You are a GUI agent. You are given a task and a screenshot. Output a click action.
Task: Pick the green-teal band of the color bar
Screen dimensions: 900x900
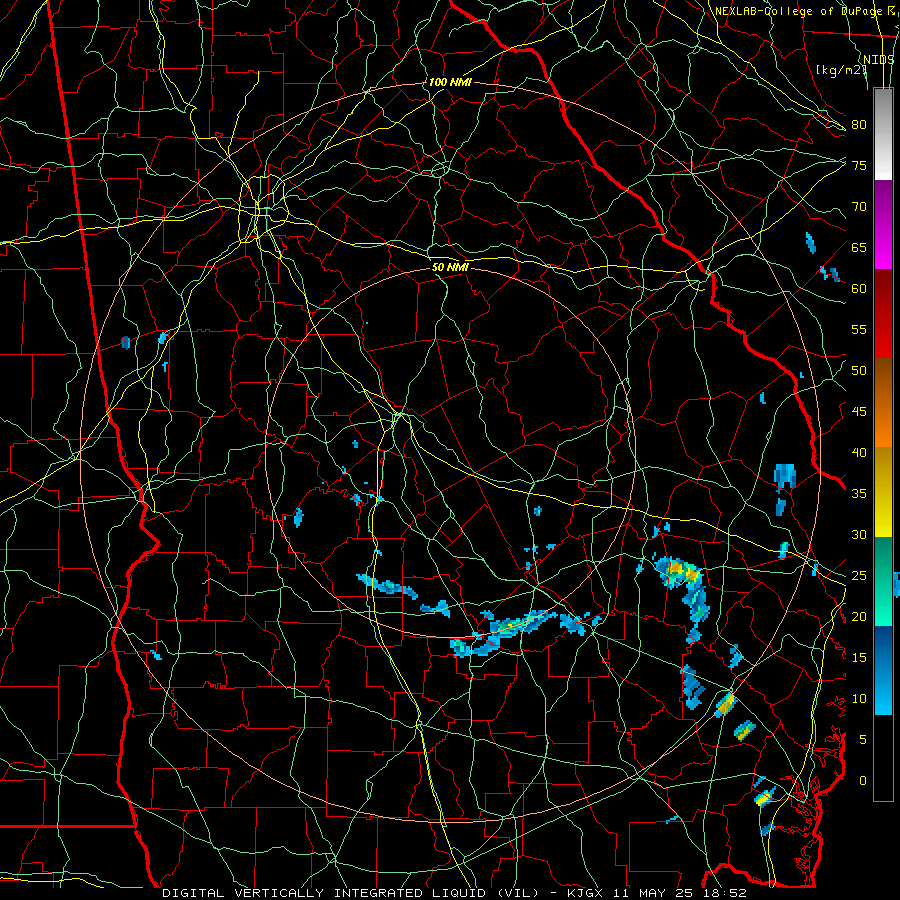coord(883,581)
